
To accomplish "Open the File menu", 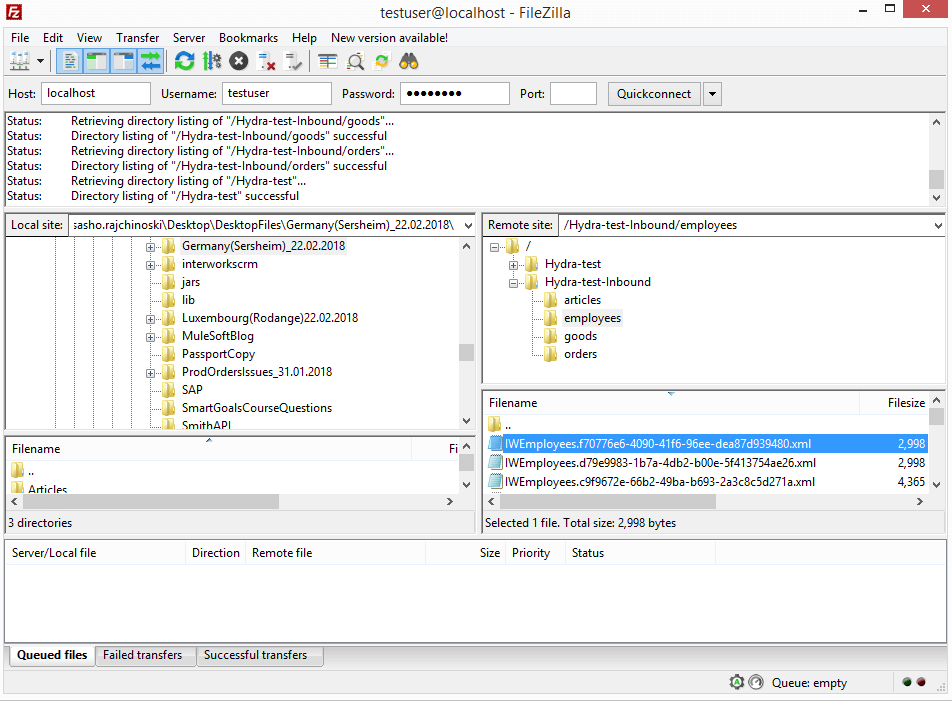I will pyautogui.click(x=20, y=38).
